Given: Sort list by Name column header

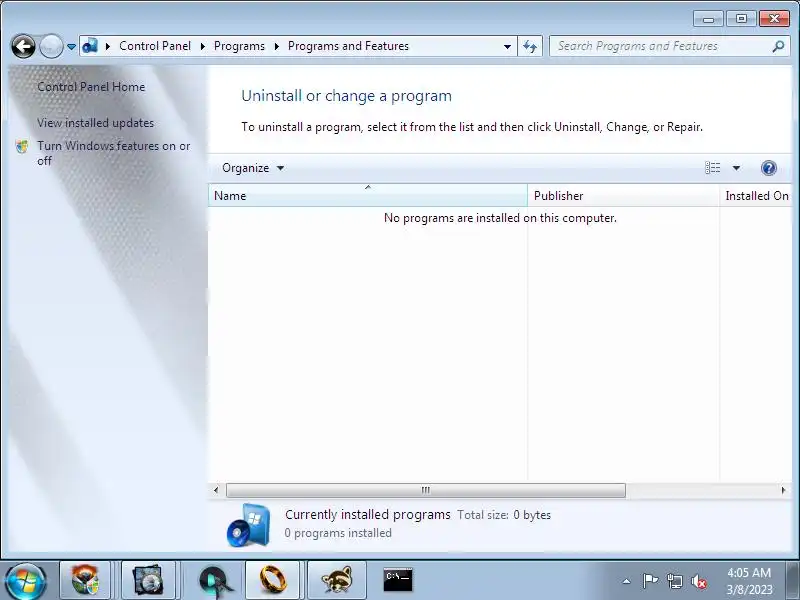Looking at the screenshot, I should [x=367, y=195].
